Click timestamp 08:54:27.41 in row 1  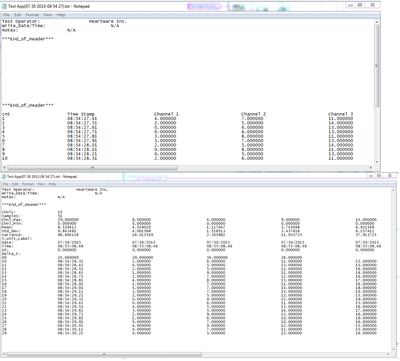[x=82, y=118]
